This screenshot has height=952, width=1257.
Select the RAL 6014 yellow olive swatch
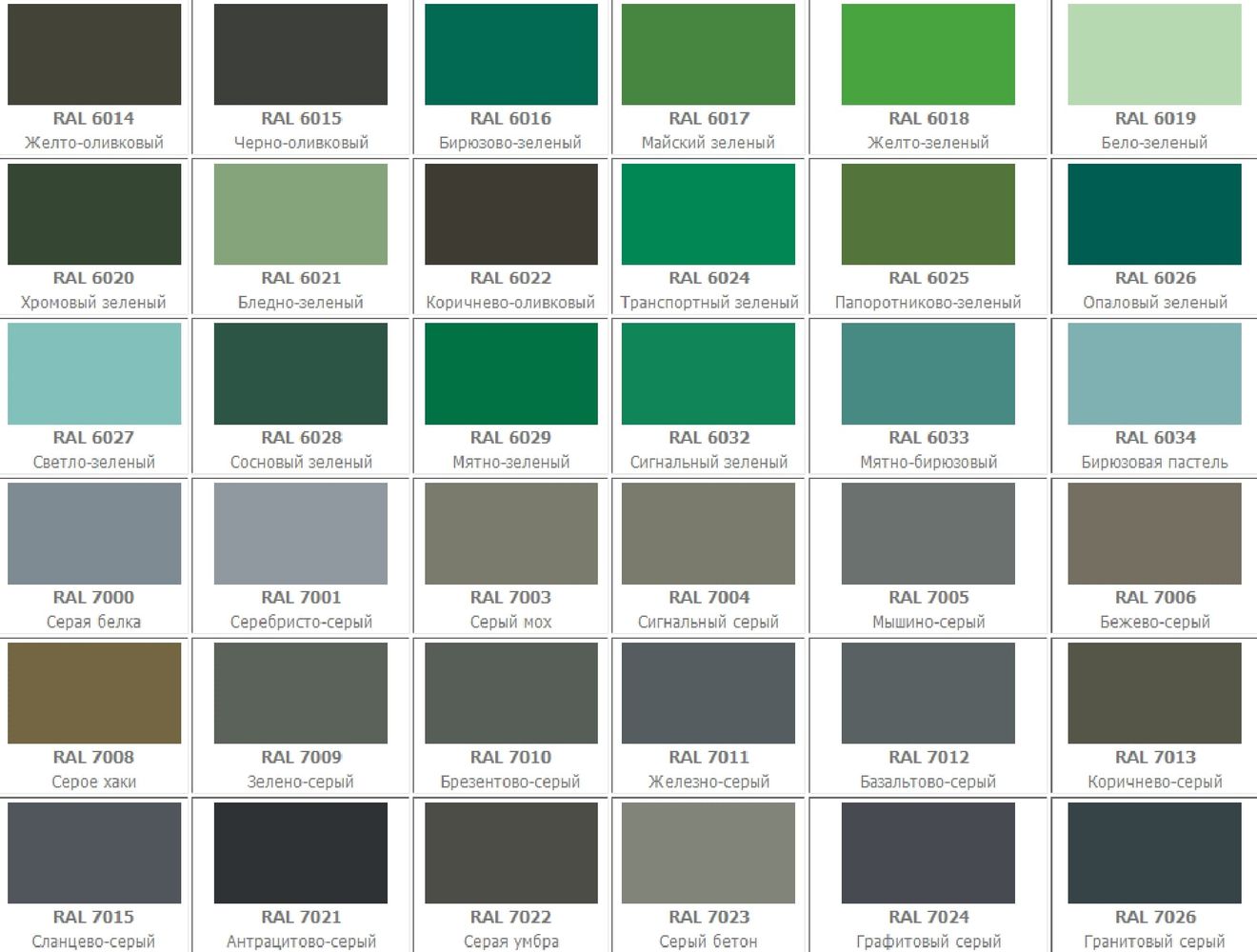[x=94, y=53]
